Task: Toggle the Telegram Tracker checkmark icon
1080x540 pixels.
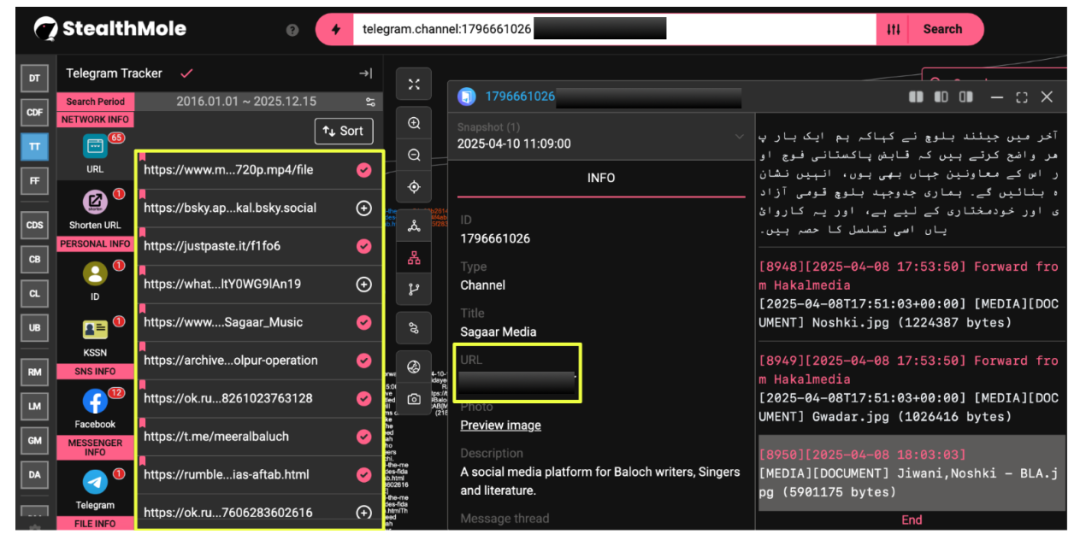Action: coord(186,73)
